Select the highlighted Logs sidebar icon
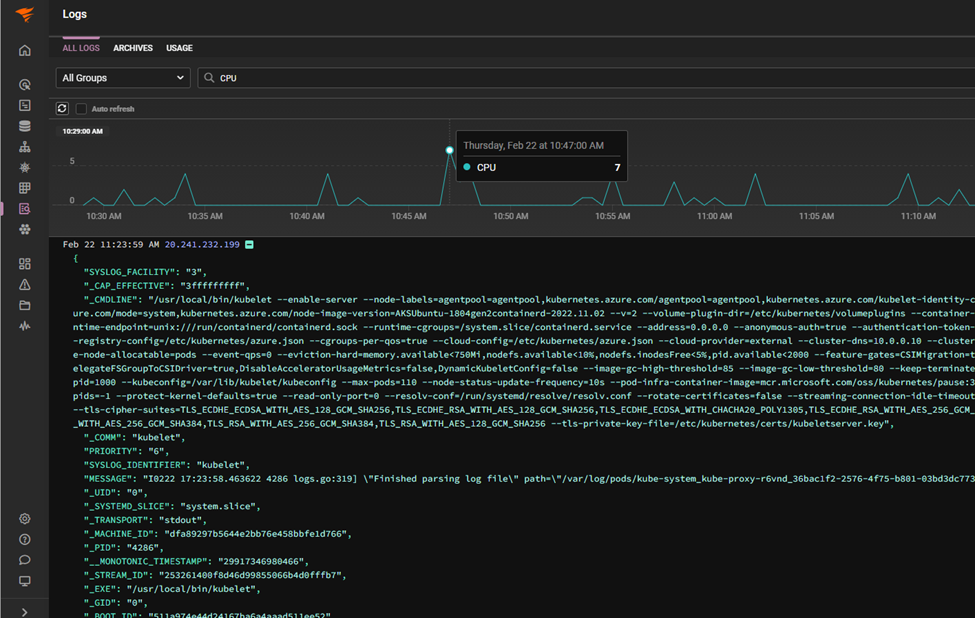The width and height of the screenshot is (975, 618). 25,209
